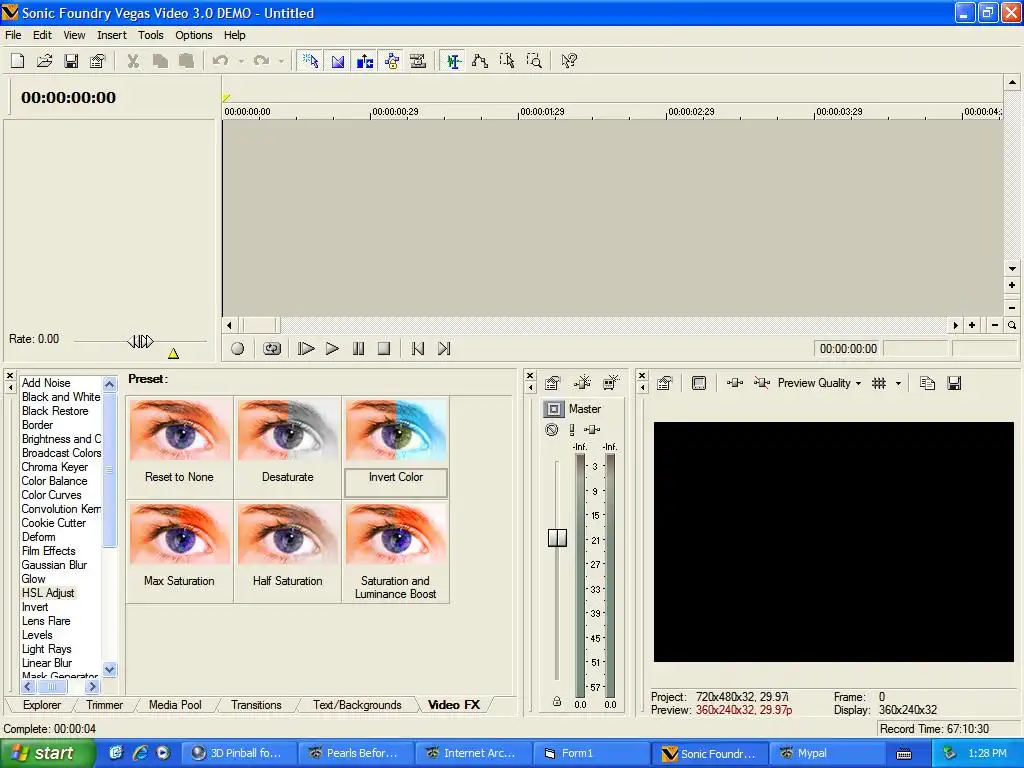The image size is (1024, 768).
Task: Select Gaussian Blur in effects list
Action: click(x=54, y=565)
